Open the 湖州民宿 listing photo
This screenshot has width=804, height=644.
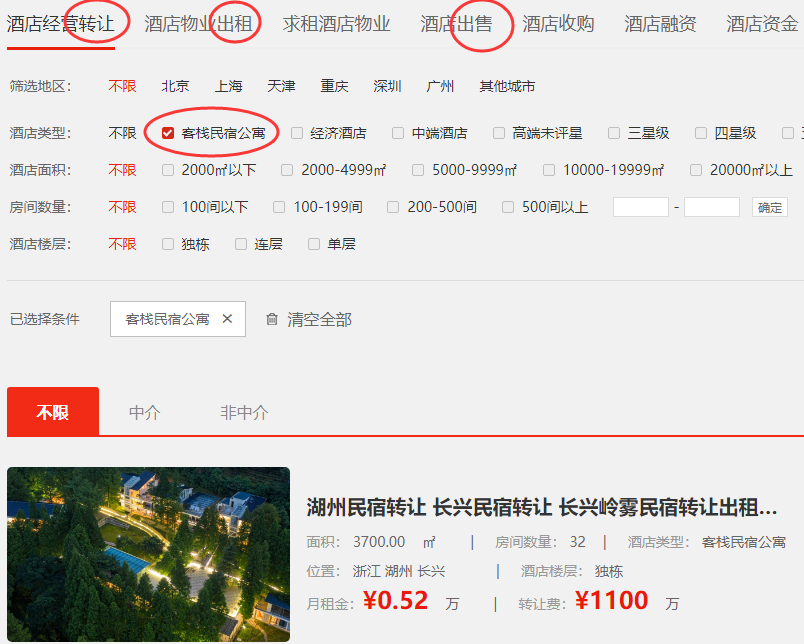pyautogui.click(x=149, y=554)
